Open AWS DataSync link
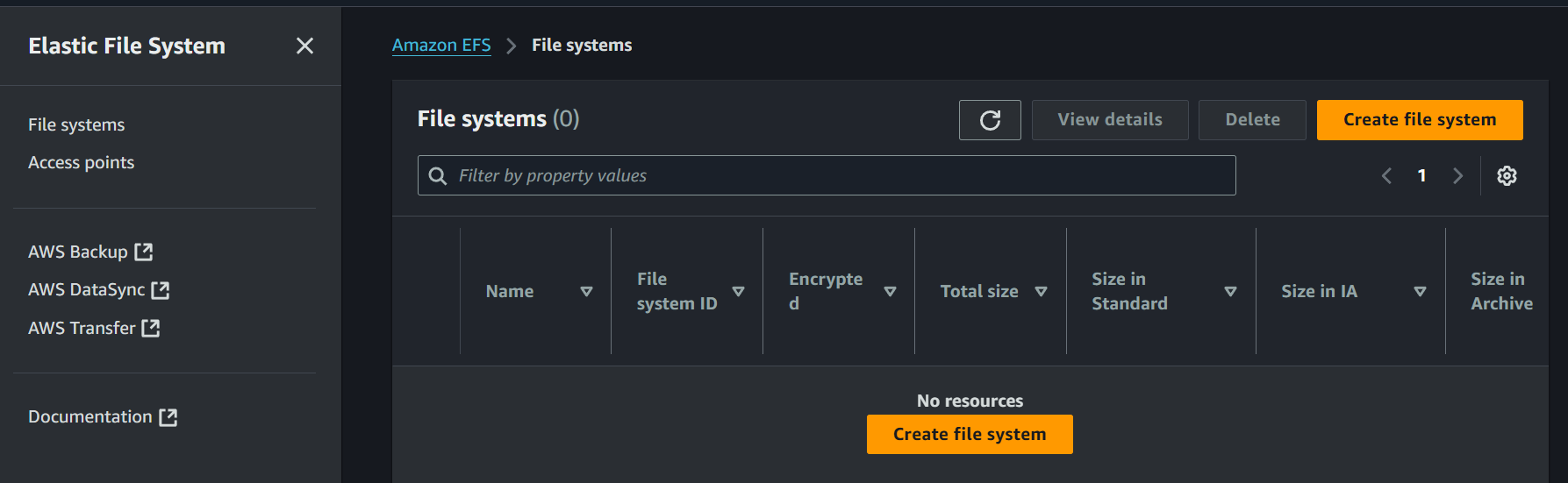The image size is (1568, 483). tap(98, 289)
